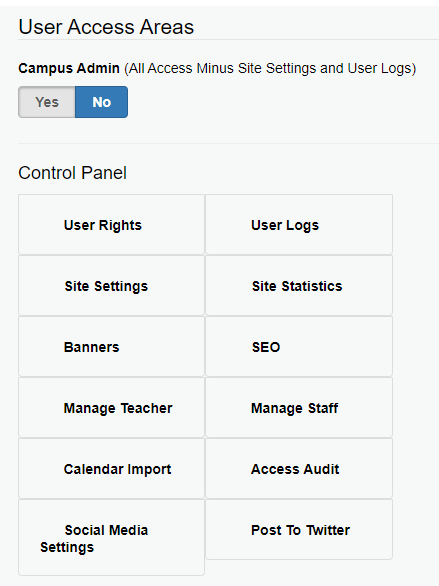Click the All Access Minus Site Settings description
This screenshot has height=586, width=439.
coord(270,68)
